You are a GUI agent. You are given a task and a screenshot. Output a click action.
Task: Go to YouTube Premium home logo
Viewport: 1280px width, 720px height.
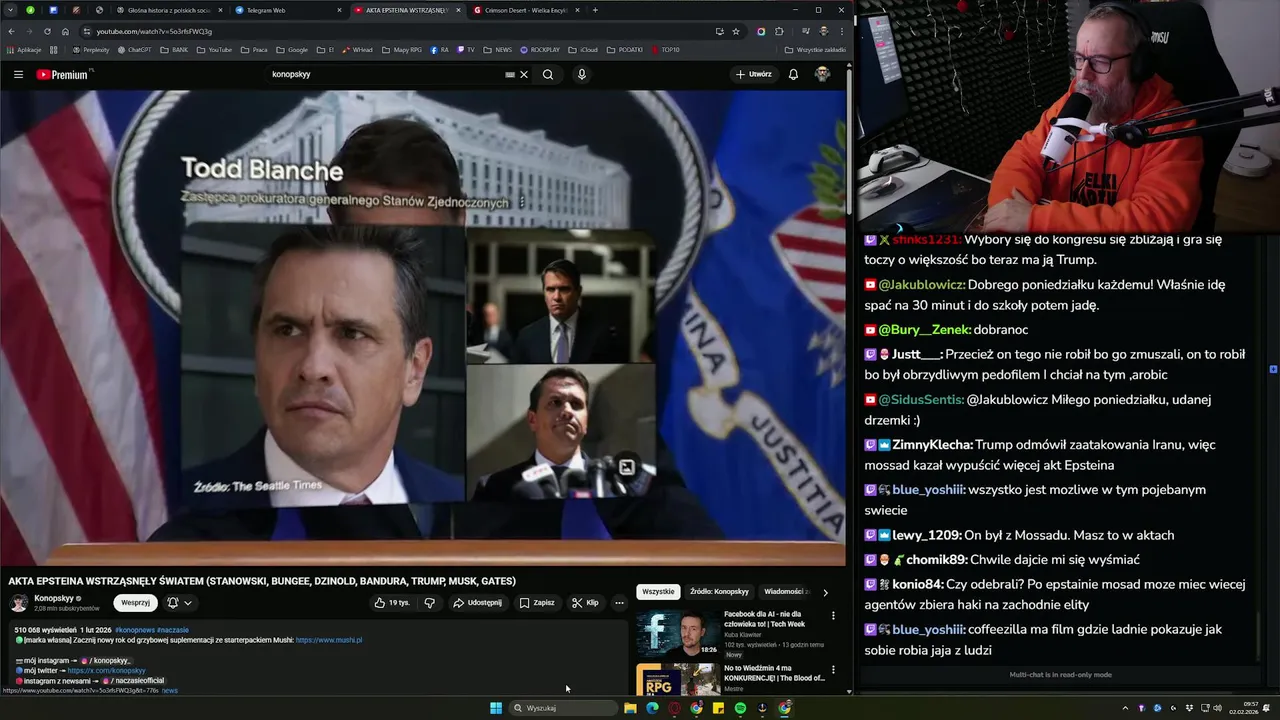(x=63, y=74)
